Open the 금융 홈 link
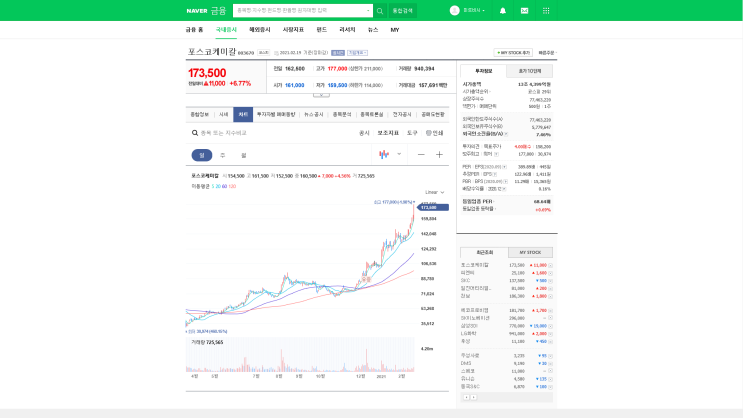This screenshot has height=418, width=743. pos(194,30)
